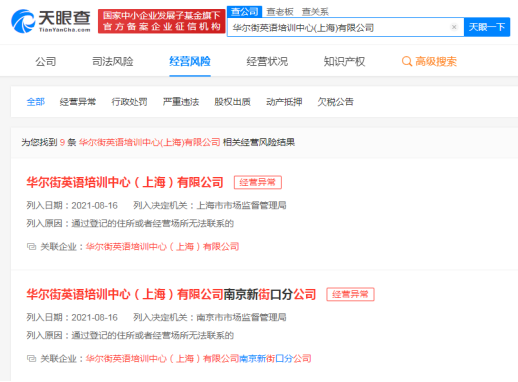Open the 南京新街口分公司 result title
This screenshot has height=382, width=518.
(171, 294)
